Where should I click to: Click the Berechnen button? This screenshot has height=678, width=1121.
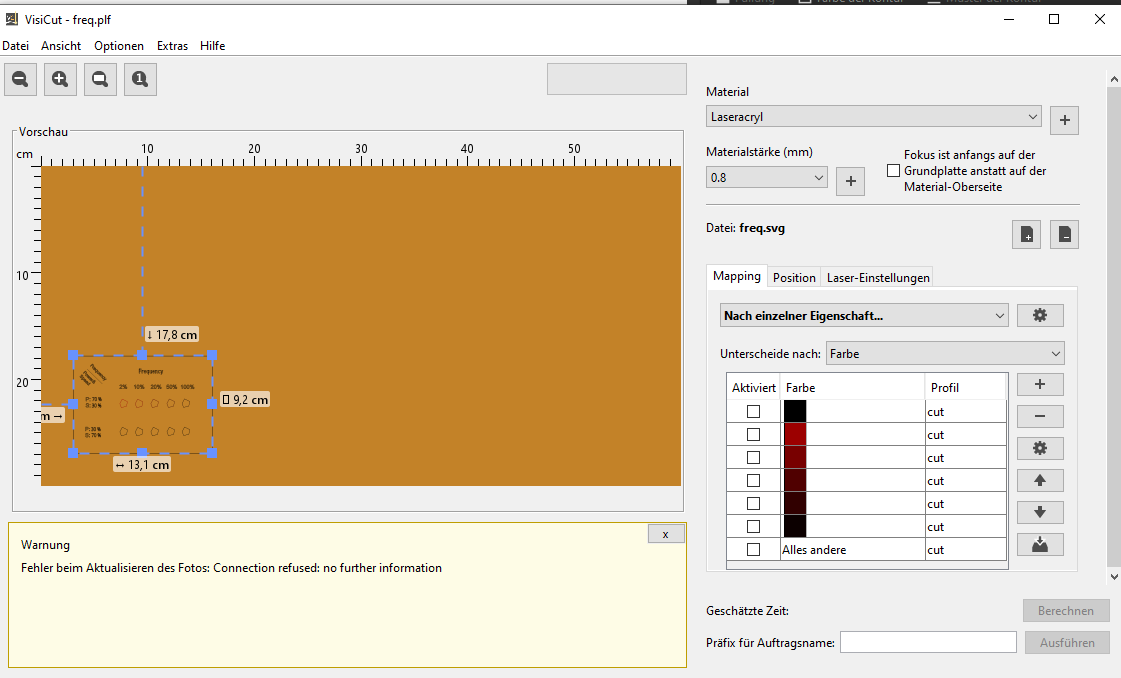point(1066,610)
